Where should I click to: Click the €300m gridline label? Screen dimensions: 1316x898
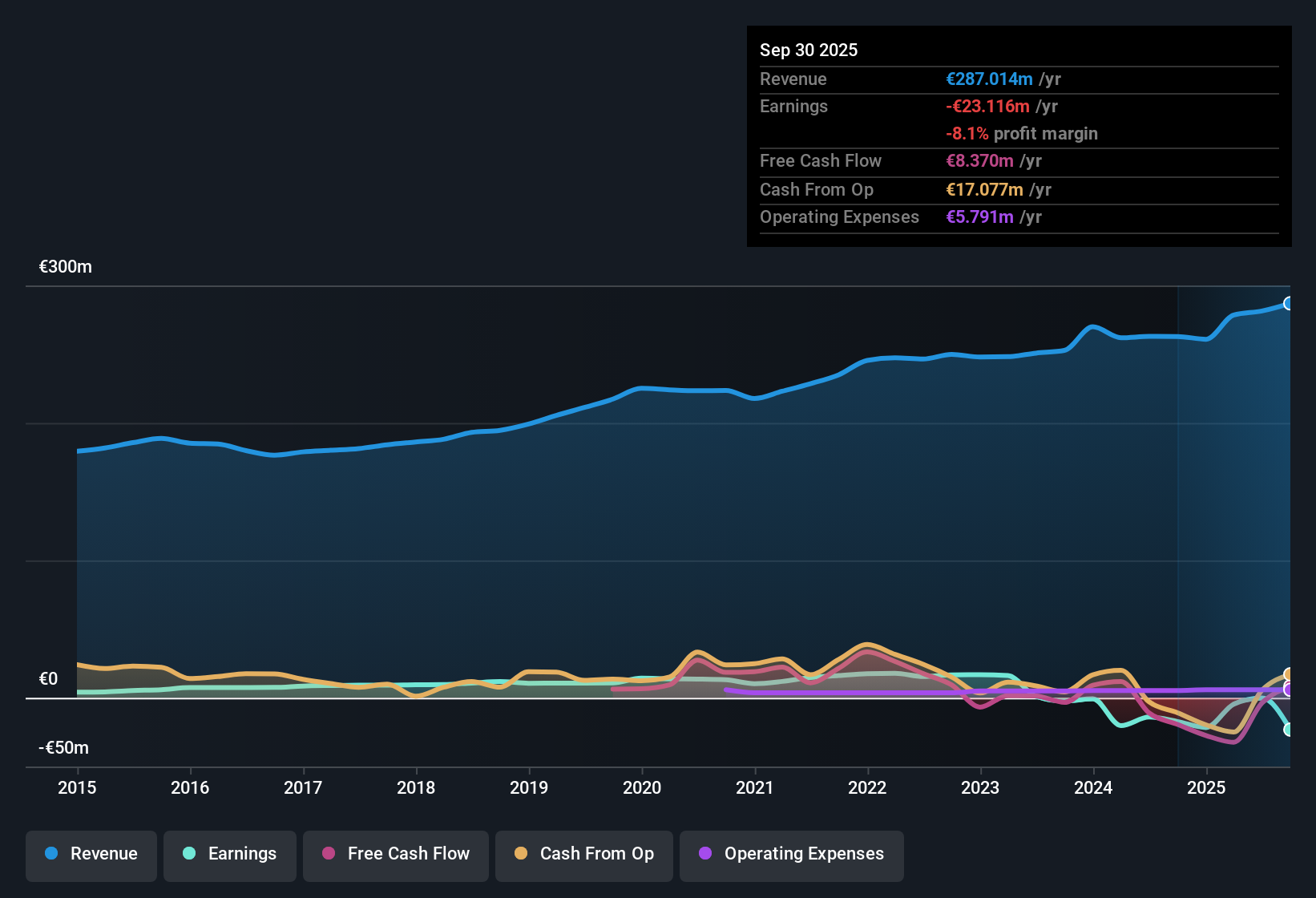point(65,266)
